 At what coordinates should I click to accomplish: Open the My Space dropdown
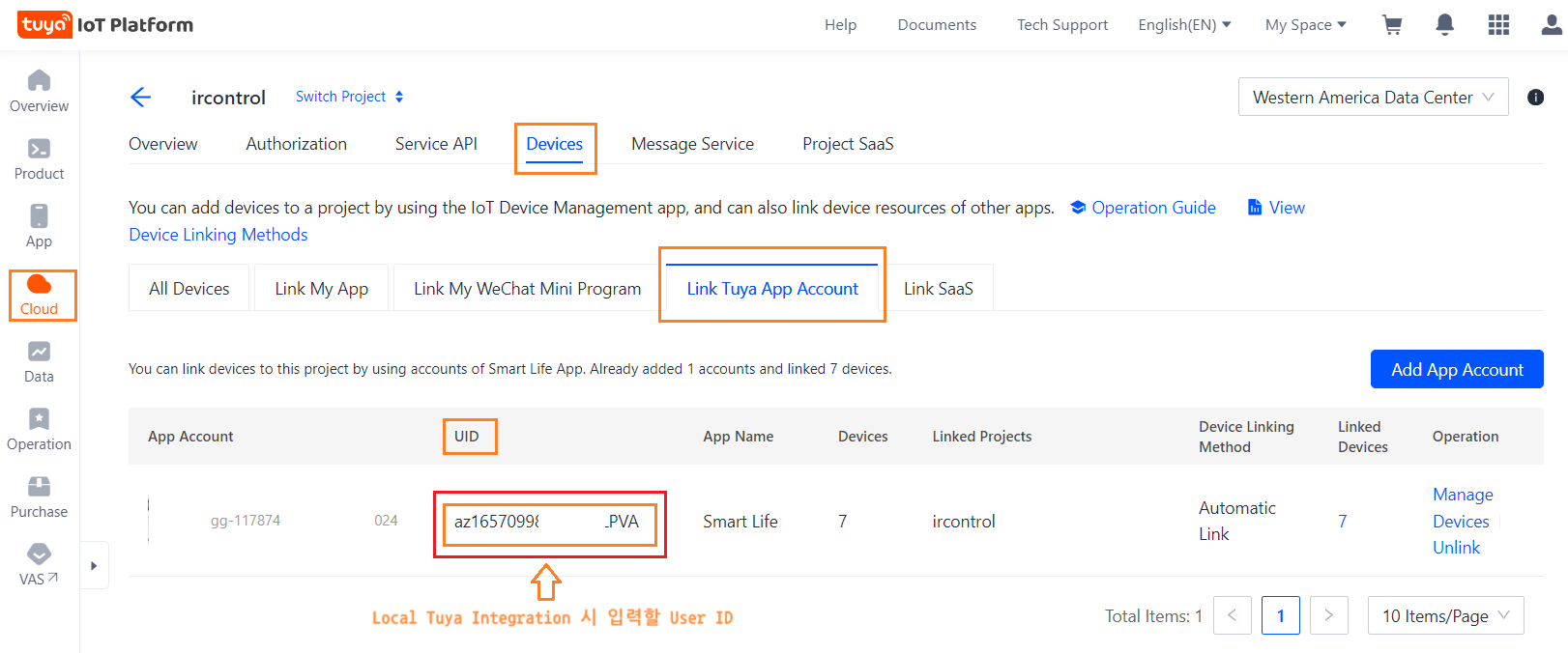point(1305,25)
